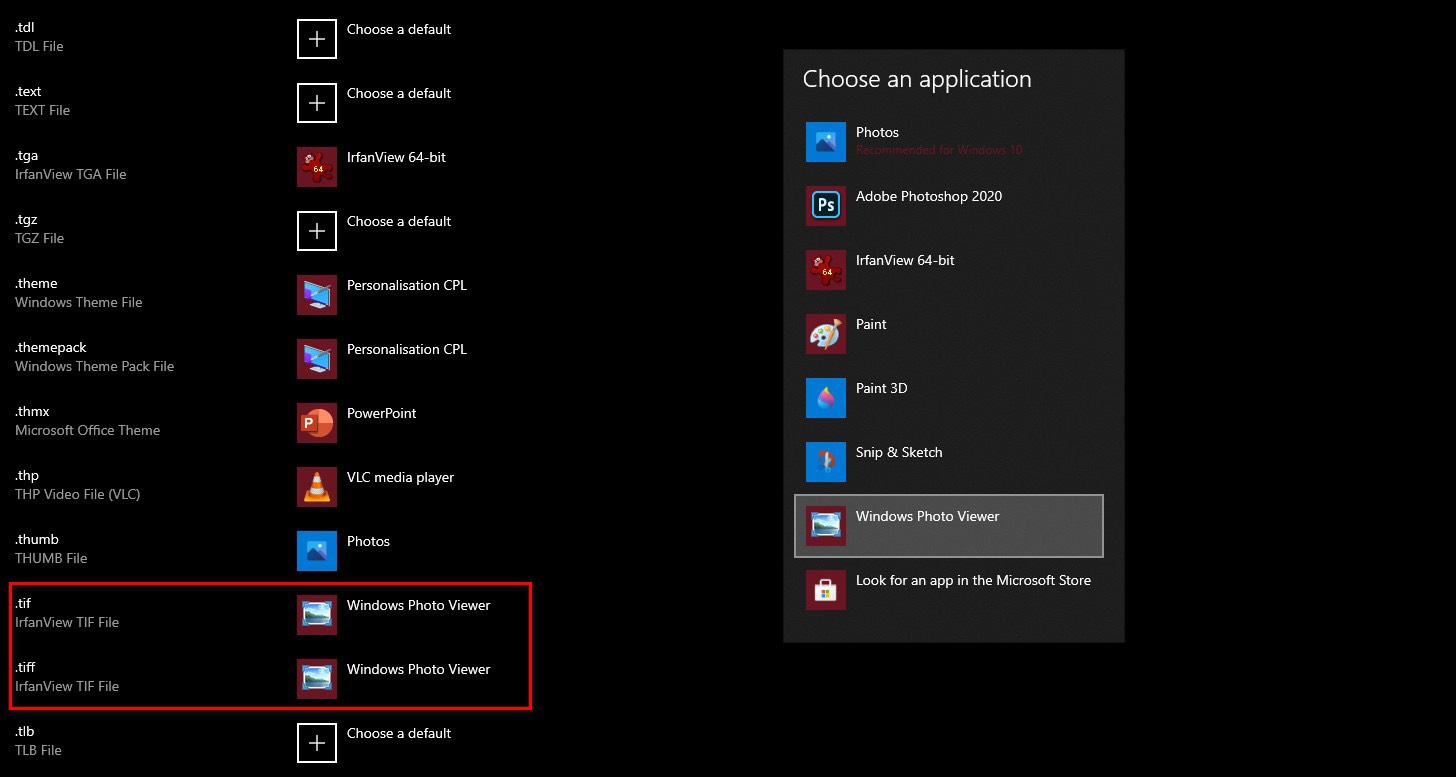This screenshot has width=1456, height=777.
Task: Select IrfanView 64-bit in the application list
Action: pyautogui.click(x=949, y=270)
